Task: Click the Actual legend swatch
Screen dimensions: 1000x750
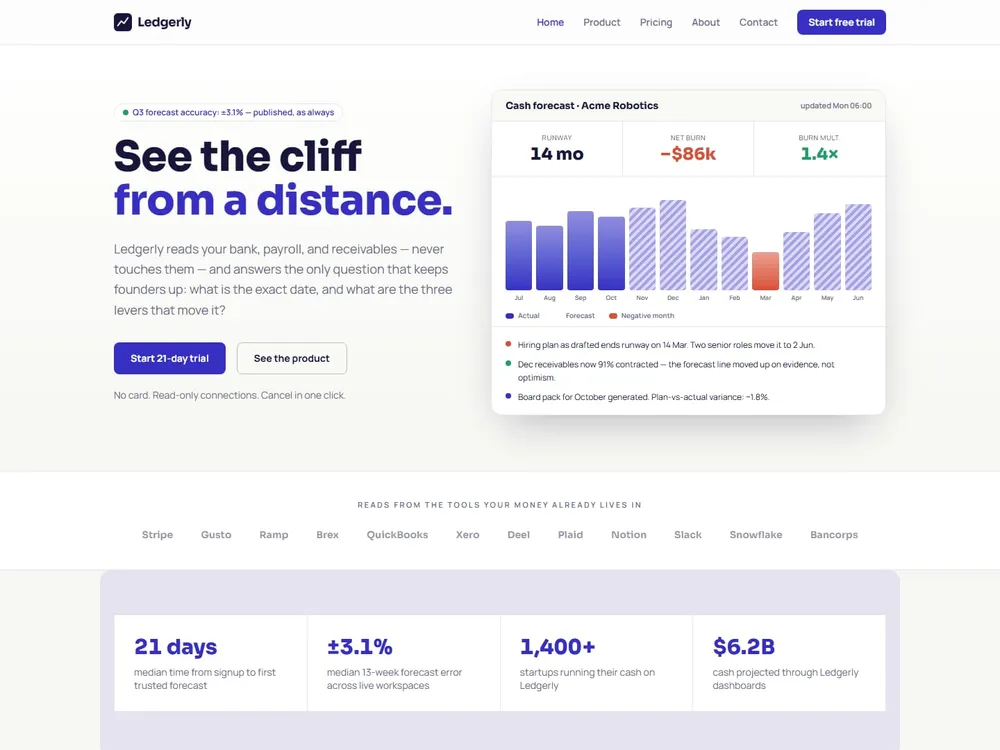Action: tap(510, 316)
